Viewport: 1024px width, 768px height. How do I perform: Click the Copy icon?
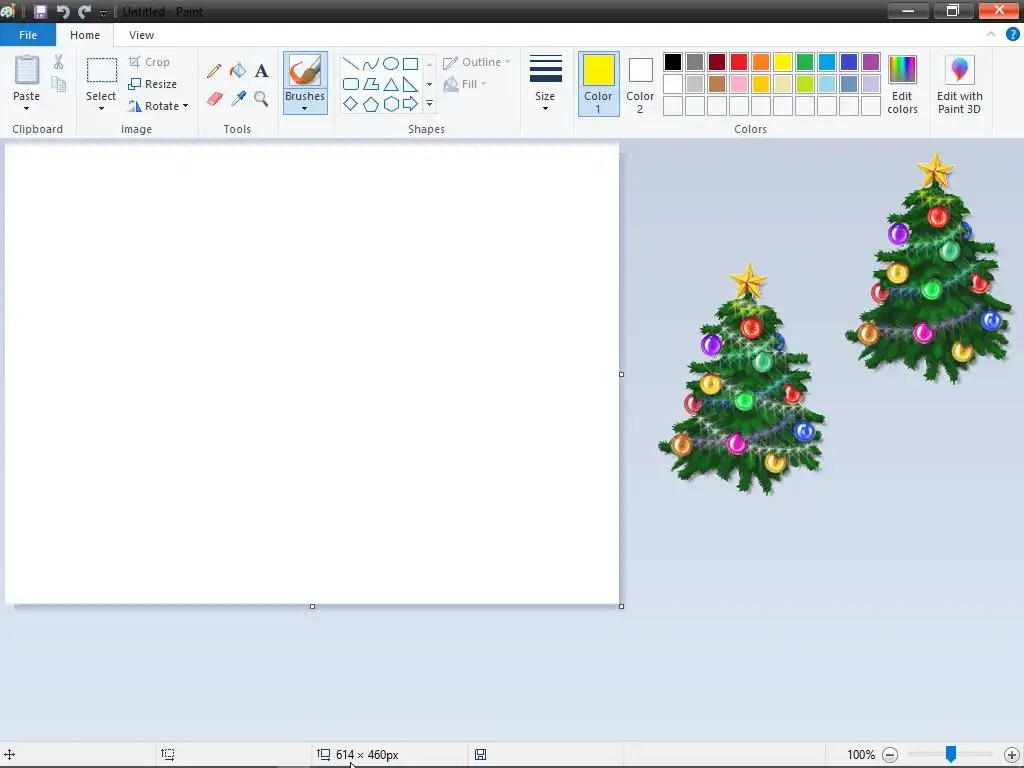coord(59,84)
